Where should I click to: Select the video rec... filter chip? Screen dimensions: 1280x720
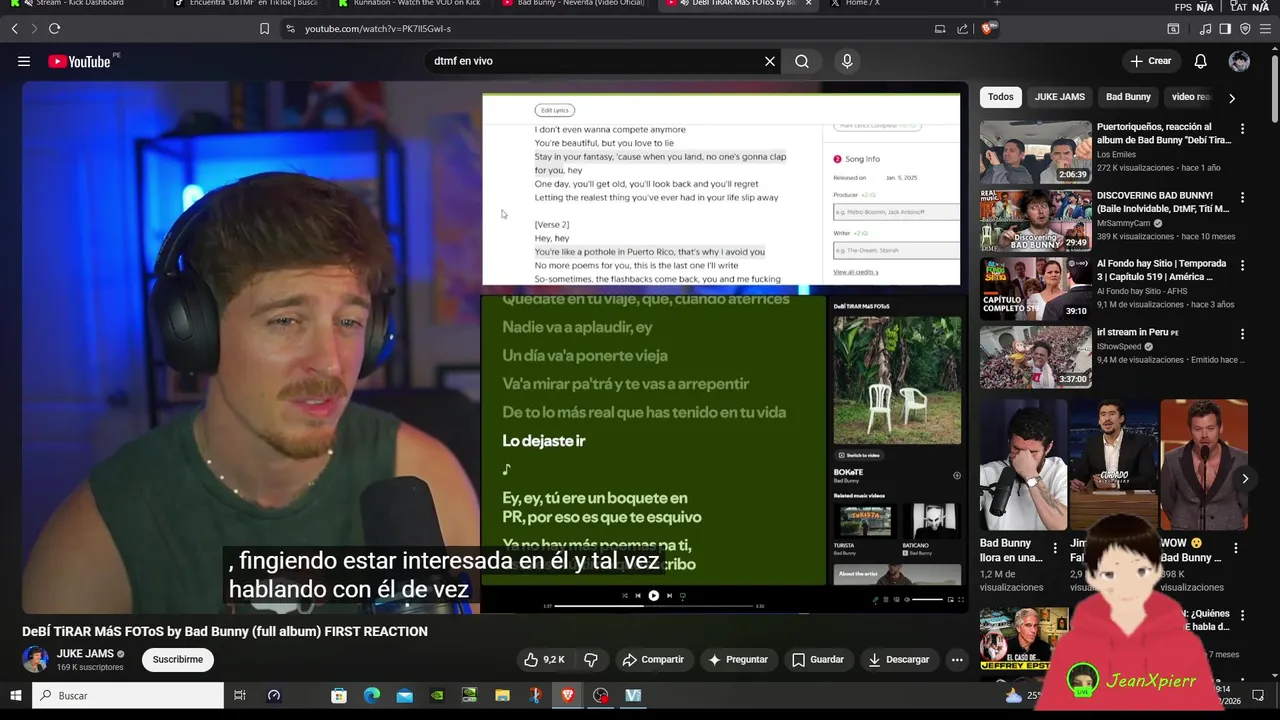pyautogui.click(x=1191, y=97)
